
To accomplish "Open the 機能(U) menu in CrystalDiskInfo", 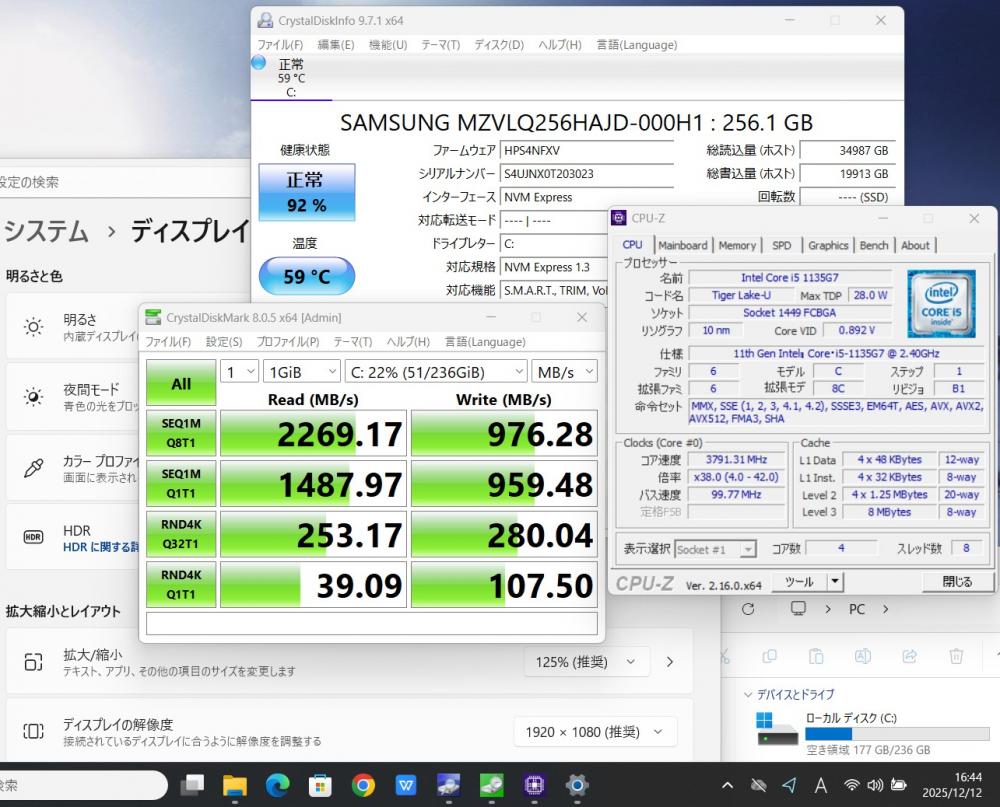I will 387,45.
